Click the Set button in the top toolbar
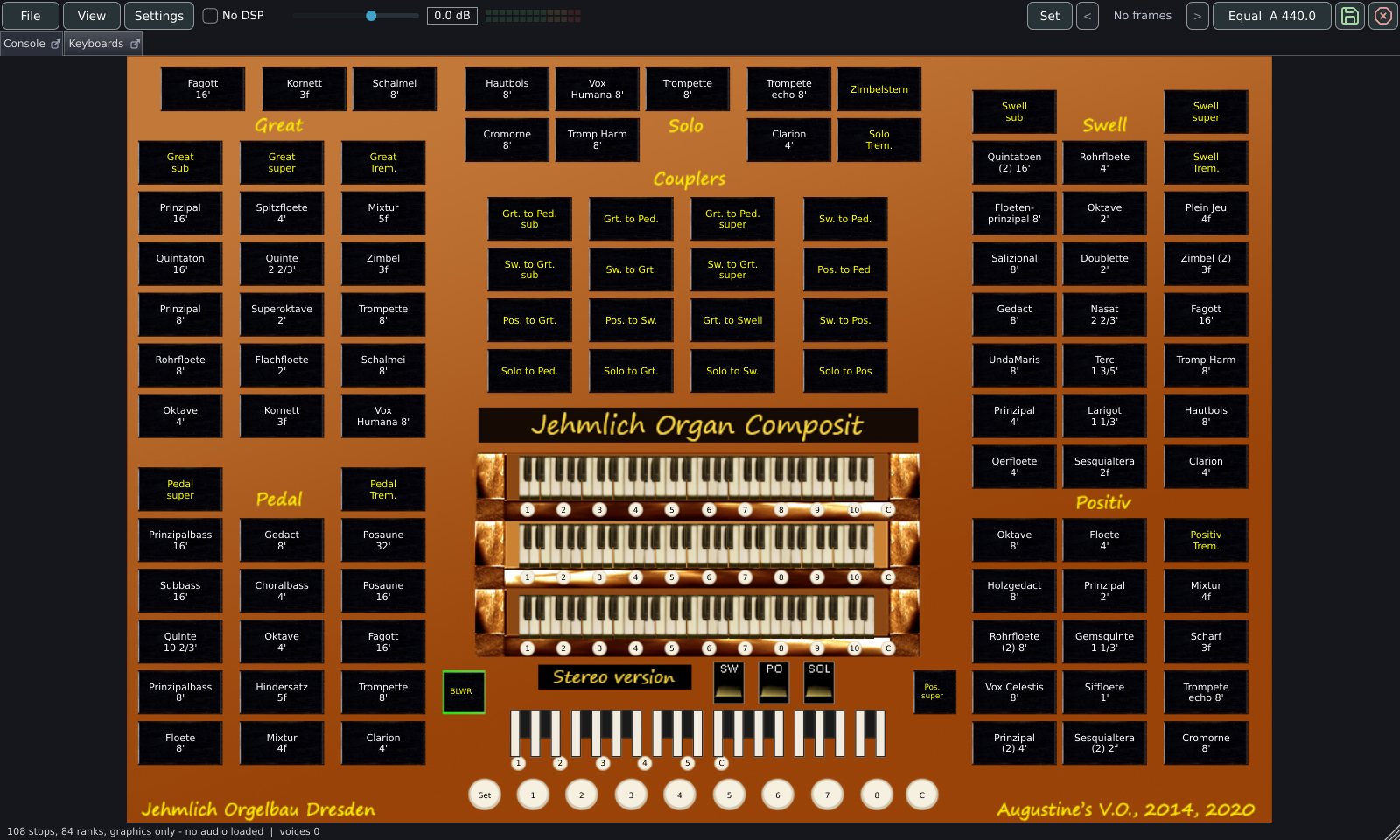The image size is (1400, 840). 1050,16
